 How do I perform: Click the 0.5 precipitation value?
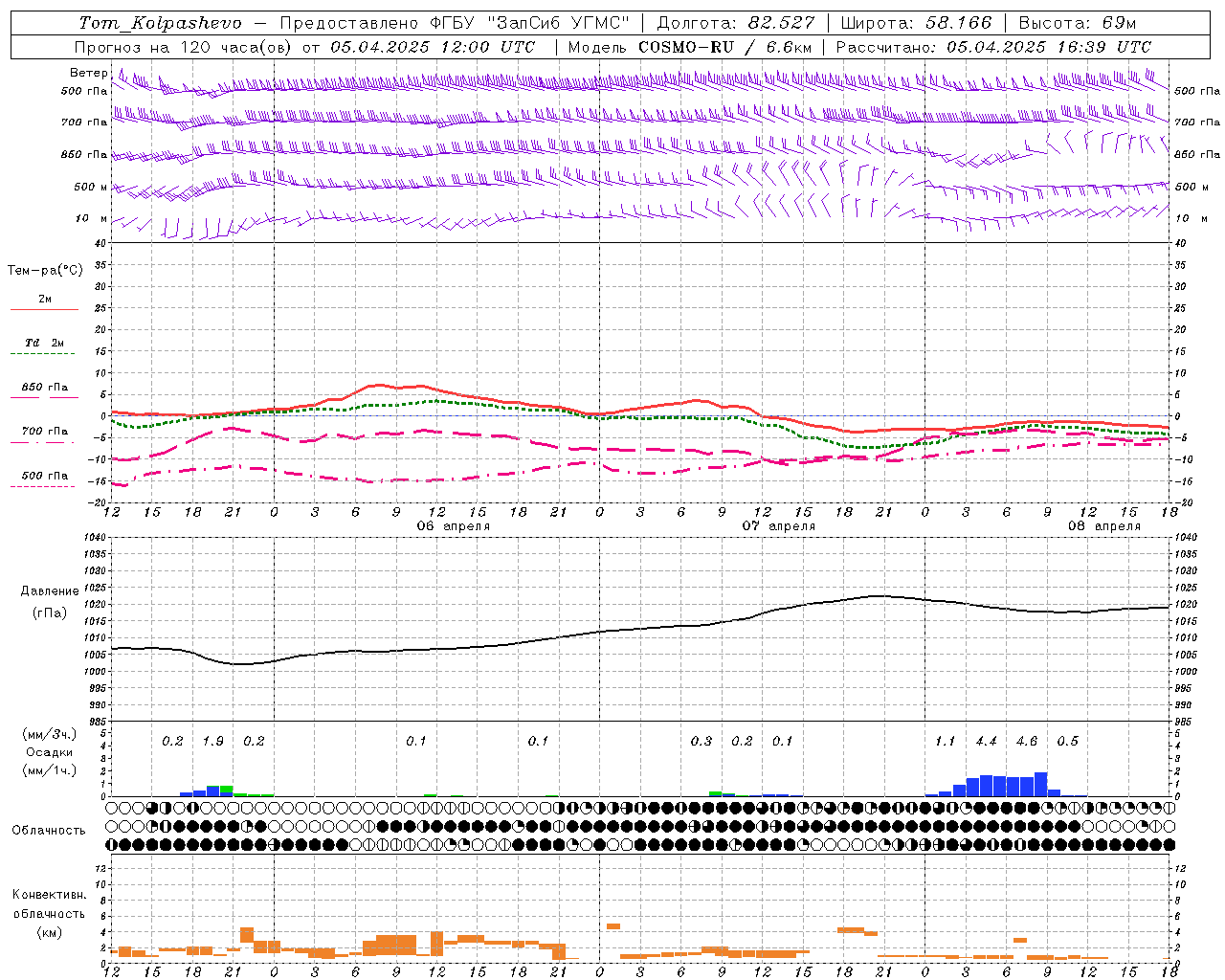click(1067, 742)
